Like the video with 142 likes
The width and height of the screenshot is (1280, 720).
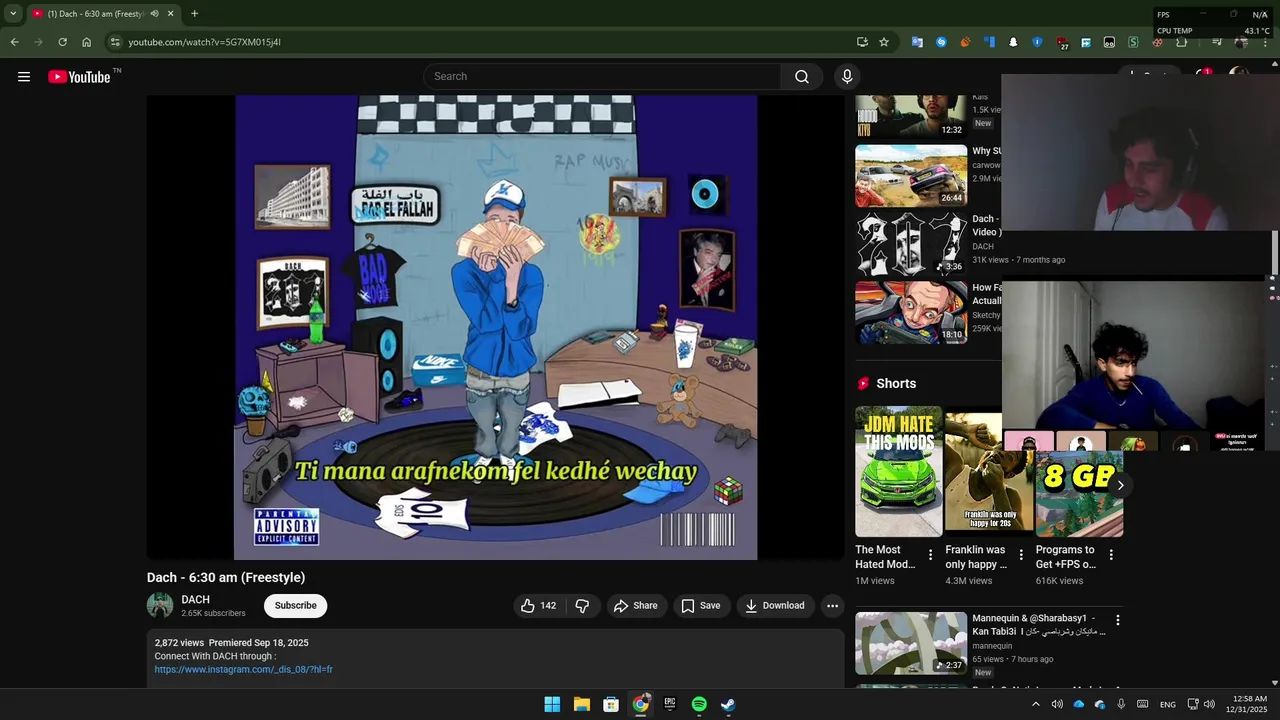[x=538, y=606]
